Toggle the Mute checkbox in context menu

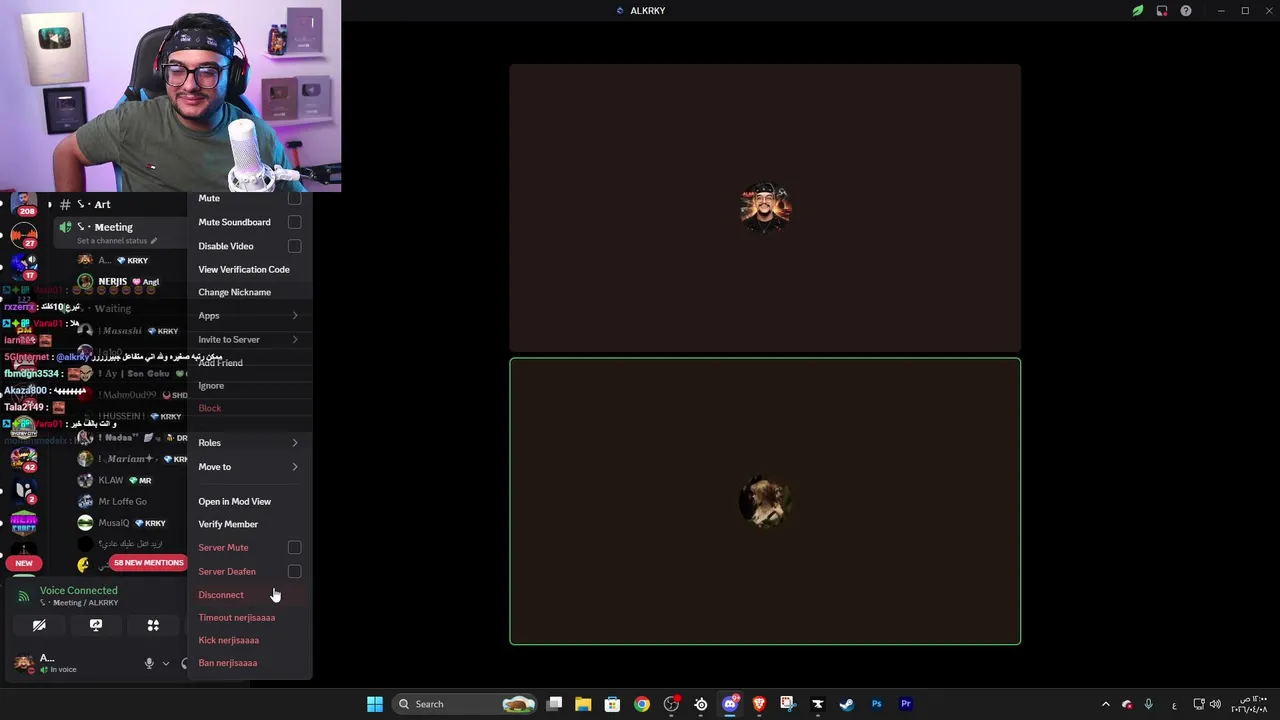click(294, 198)
